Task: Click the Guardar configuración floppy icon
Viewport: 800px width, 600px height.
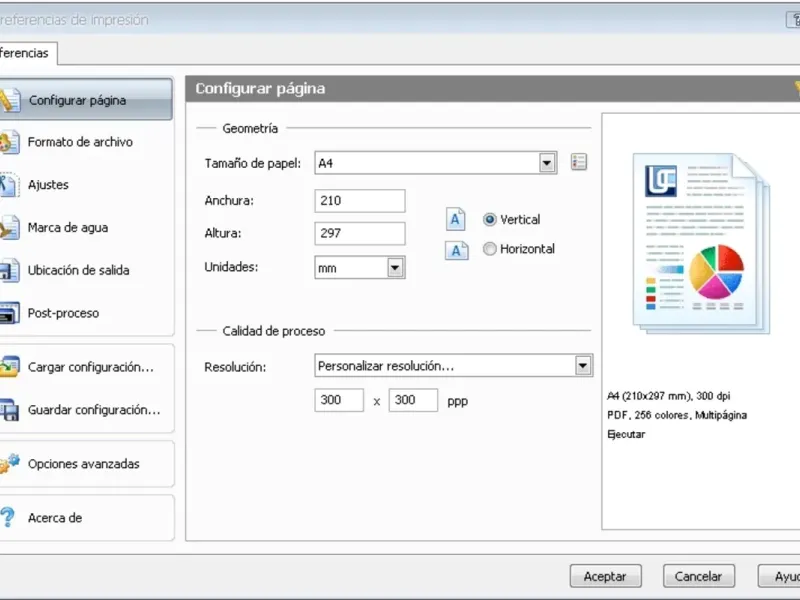Action: pyautogui.click(x=9, y=410)
